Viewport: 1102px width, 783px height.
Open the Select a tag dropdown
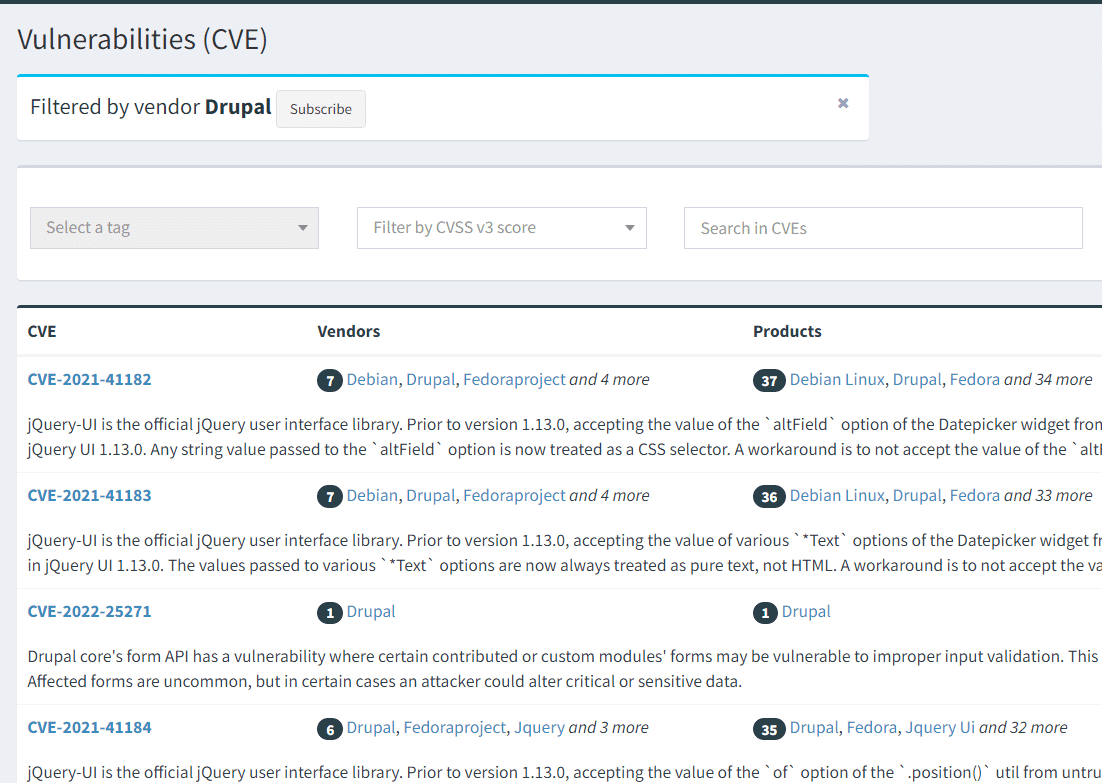point(175,228)
